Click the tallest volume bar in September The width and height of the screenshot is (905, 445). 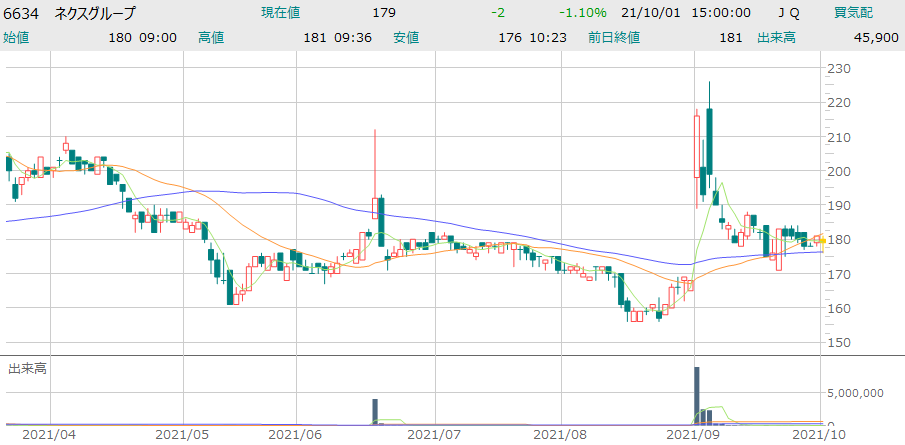pos(697,395)
